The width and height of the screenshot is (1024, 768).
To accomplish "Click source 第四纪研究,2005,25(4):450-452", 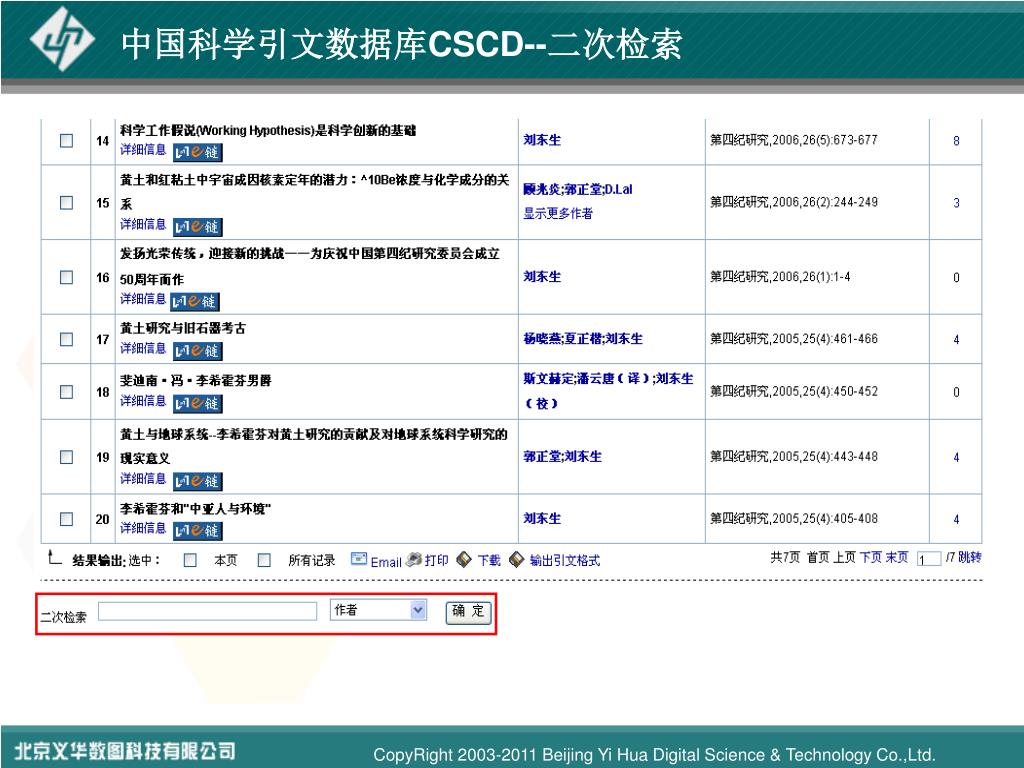I will [794, 391].
